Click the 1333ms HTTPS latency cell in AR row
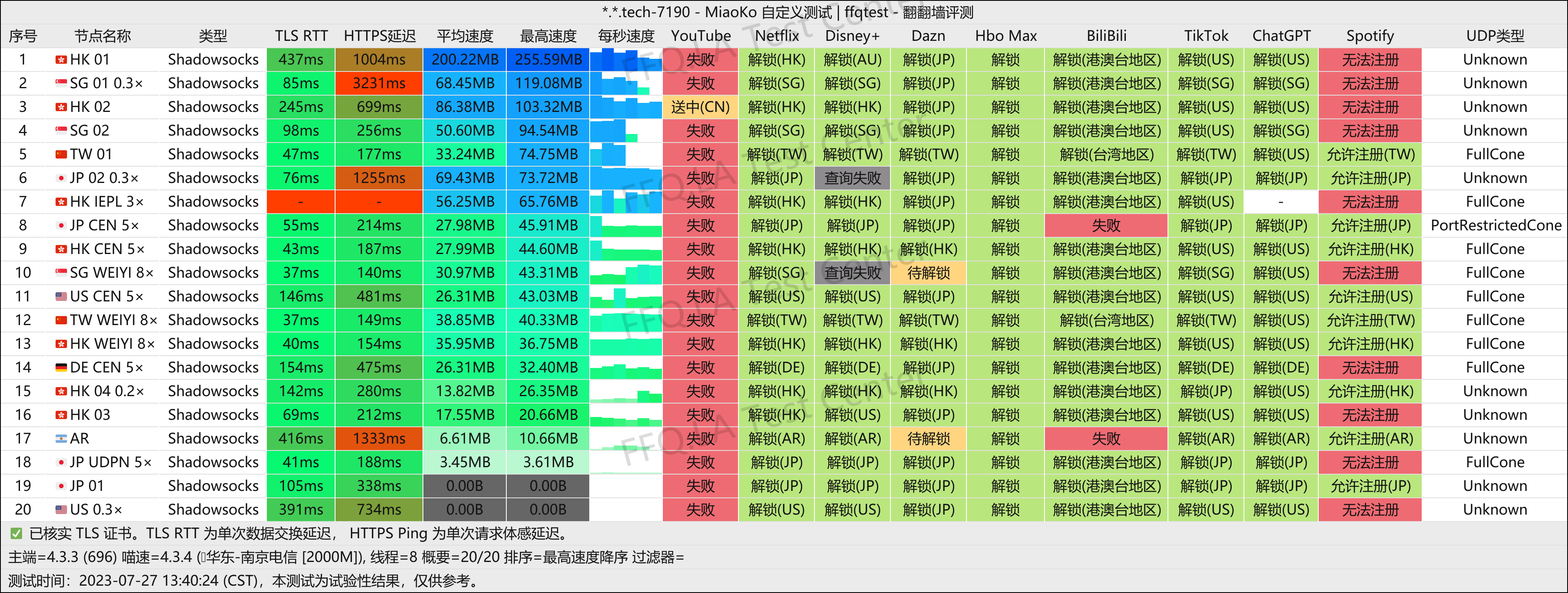 tap(379, 439)
